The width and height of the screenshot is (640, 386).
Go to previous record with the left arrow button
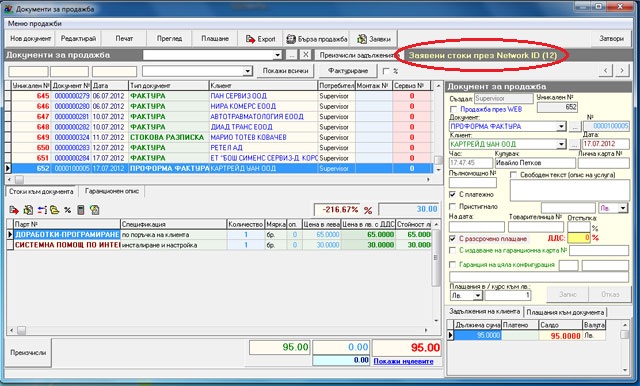[x=606, y=71]
